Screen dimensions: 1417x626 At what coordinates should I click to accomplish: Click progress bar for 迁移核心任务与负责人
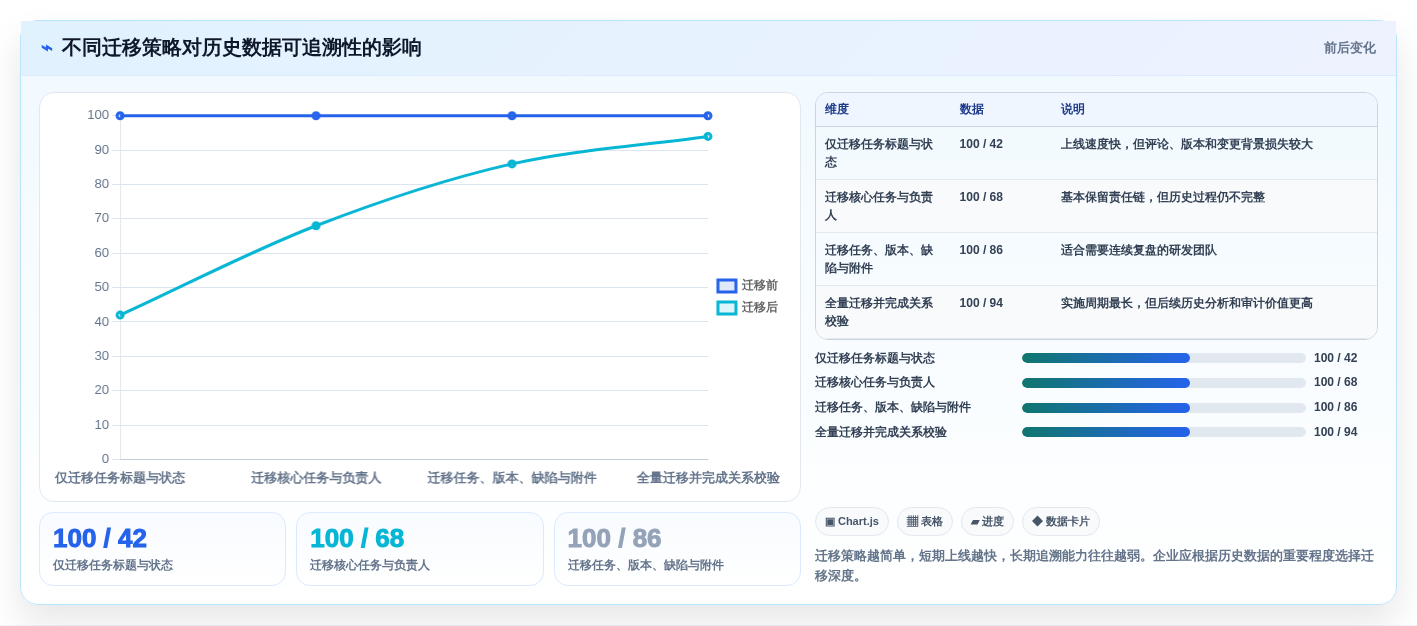click(x=1164, y=383)
